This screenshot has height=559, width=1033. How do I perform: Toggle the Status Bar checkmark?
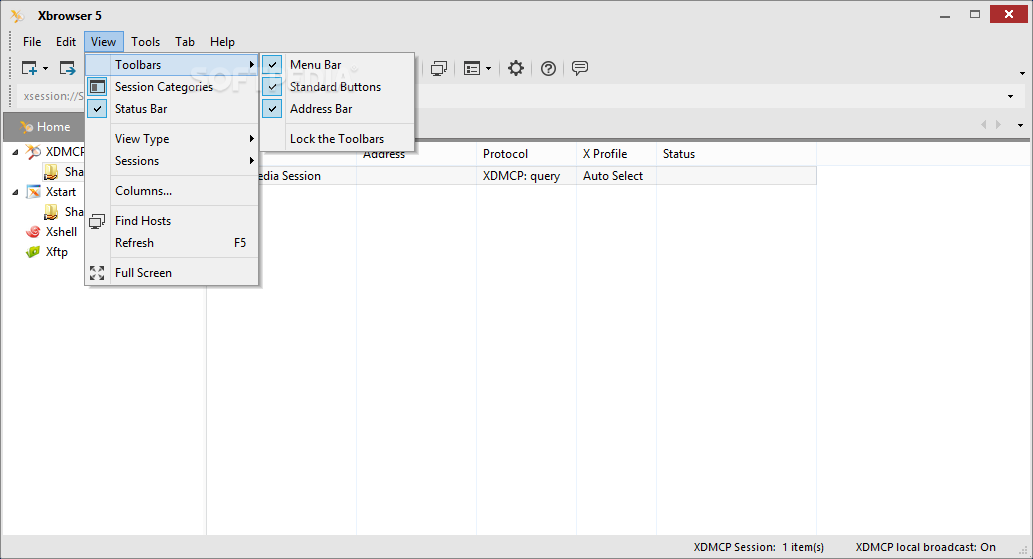coord(98,109)
